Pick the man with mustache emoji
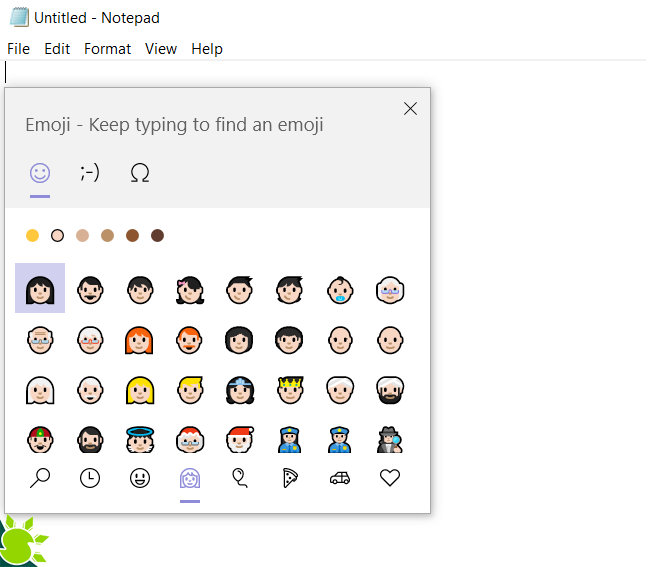This screenshot has width=666, height=567. pyautogui.click(x=90, y=290)
